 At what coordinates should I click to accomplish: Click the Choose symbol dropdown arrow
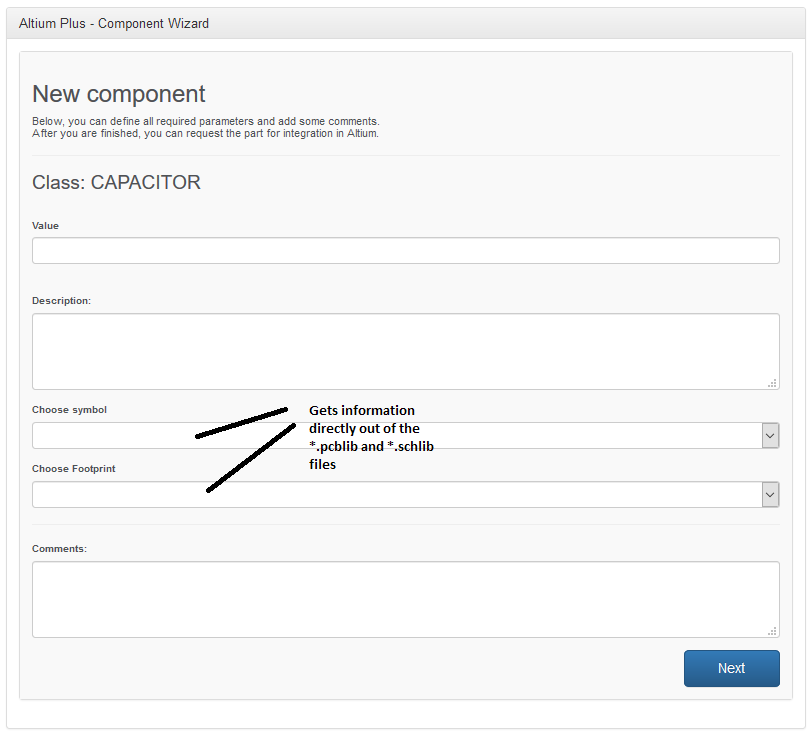click(770, 436)
